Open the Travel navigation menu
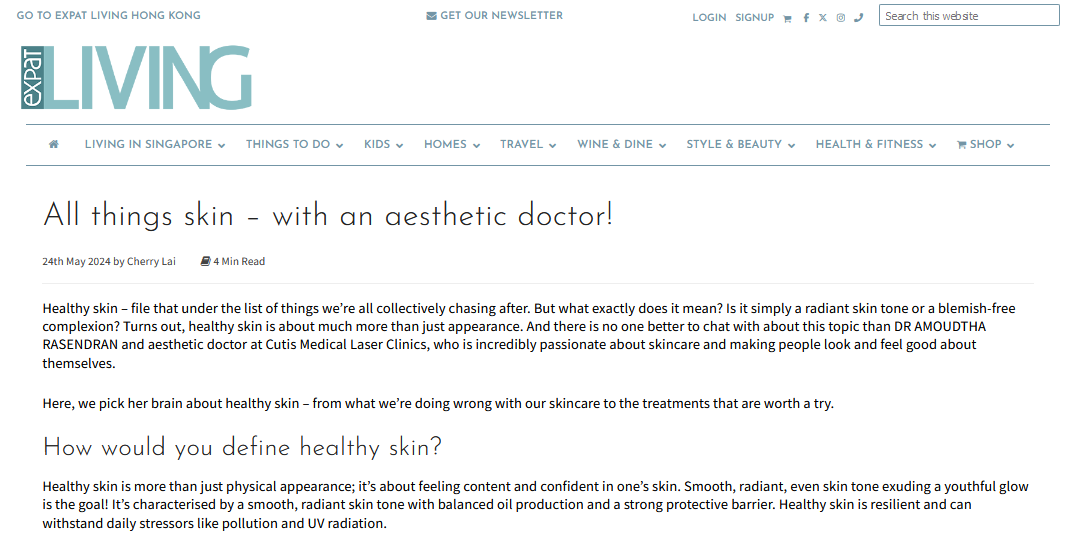 pos(528,145)
